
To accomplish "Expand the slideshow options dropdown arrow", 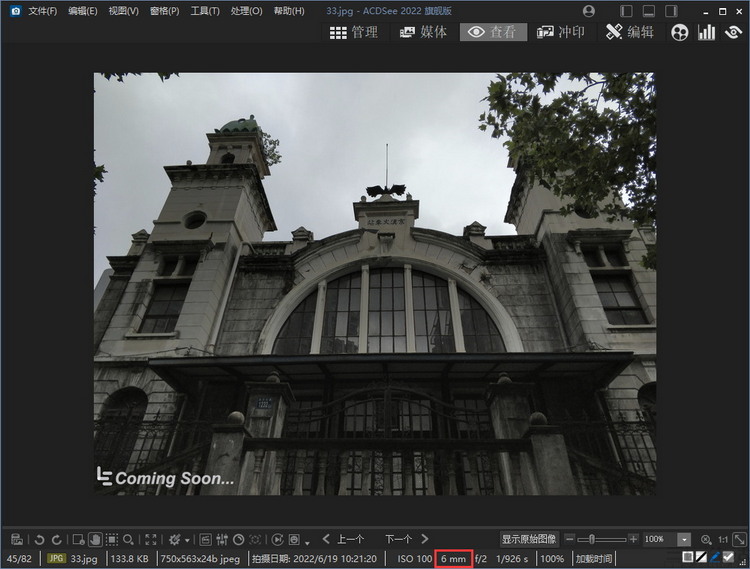I will click(x=308, y=540).
